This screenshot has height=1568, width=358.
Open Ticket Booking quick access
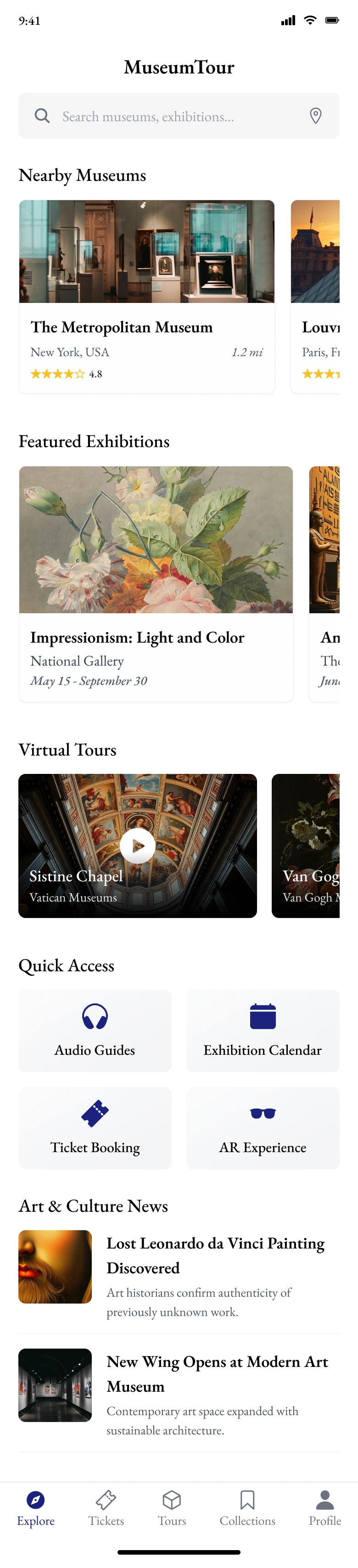pyautogui.click(x=95, y=1128)
